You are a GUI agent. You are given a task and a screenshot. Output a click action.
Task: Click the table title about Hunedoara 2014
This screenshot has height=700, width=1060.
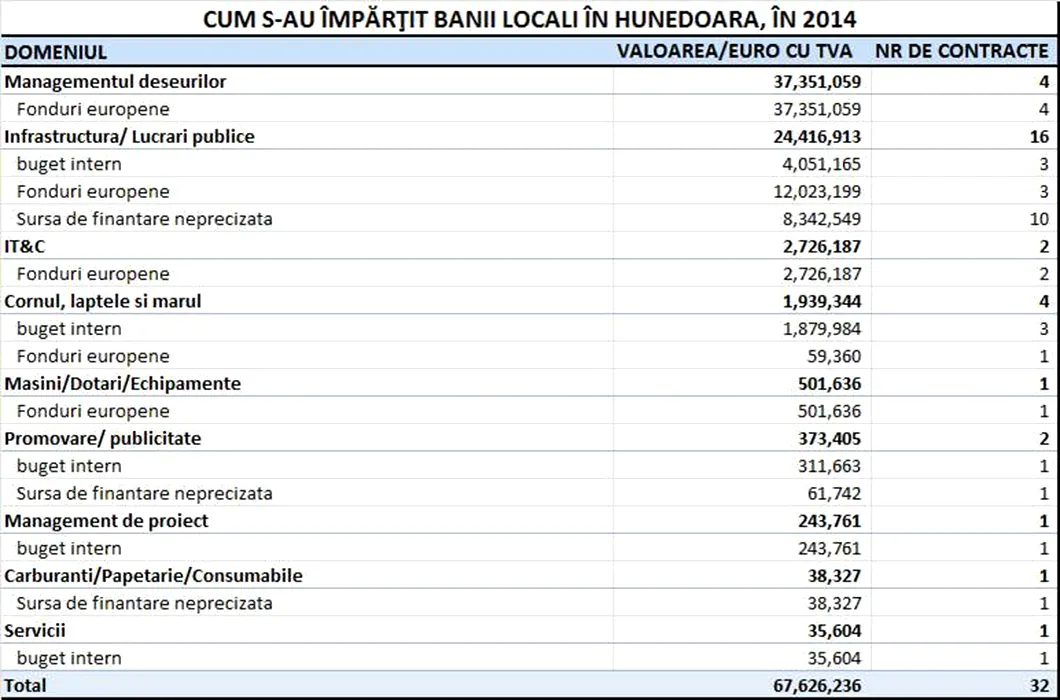tap(529, 19)
